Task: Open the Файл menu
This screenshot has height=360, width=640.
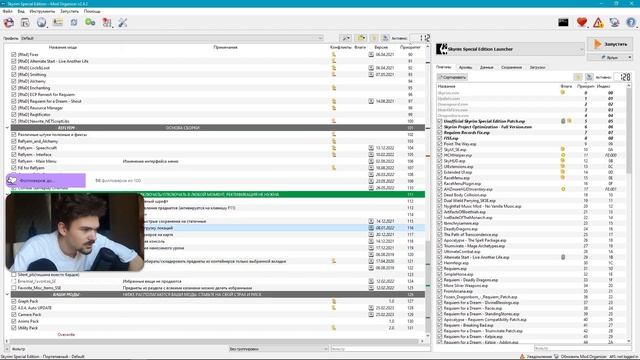Action: 7,11
